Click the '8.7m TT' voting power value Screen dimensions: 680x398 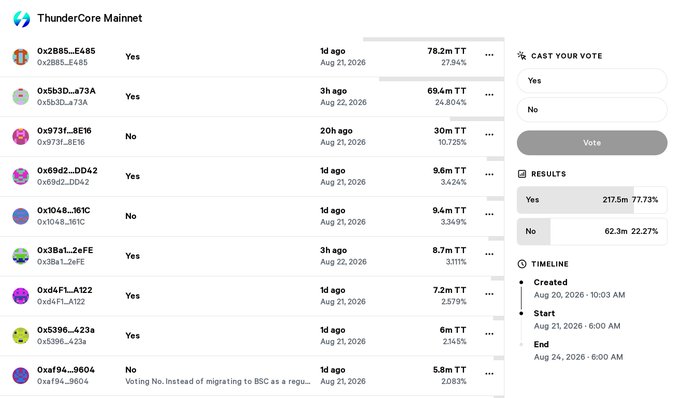(449, 251)
